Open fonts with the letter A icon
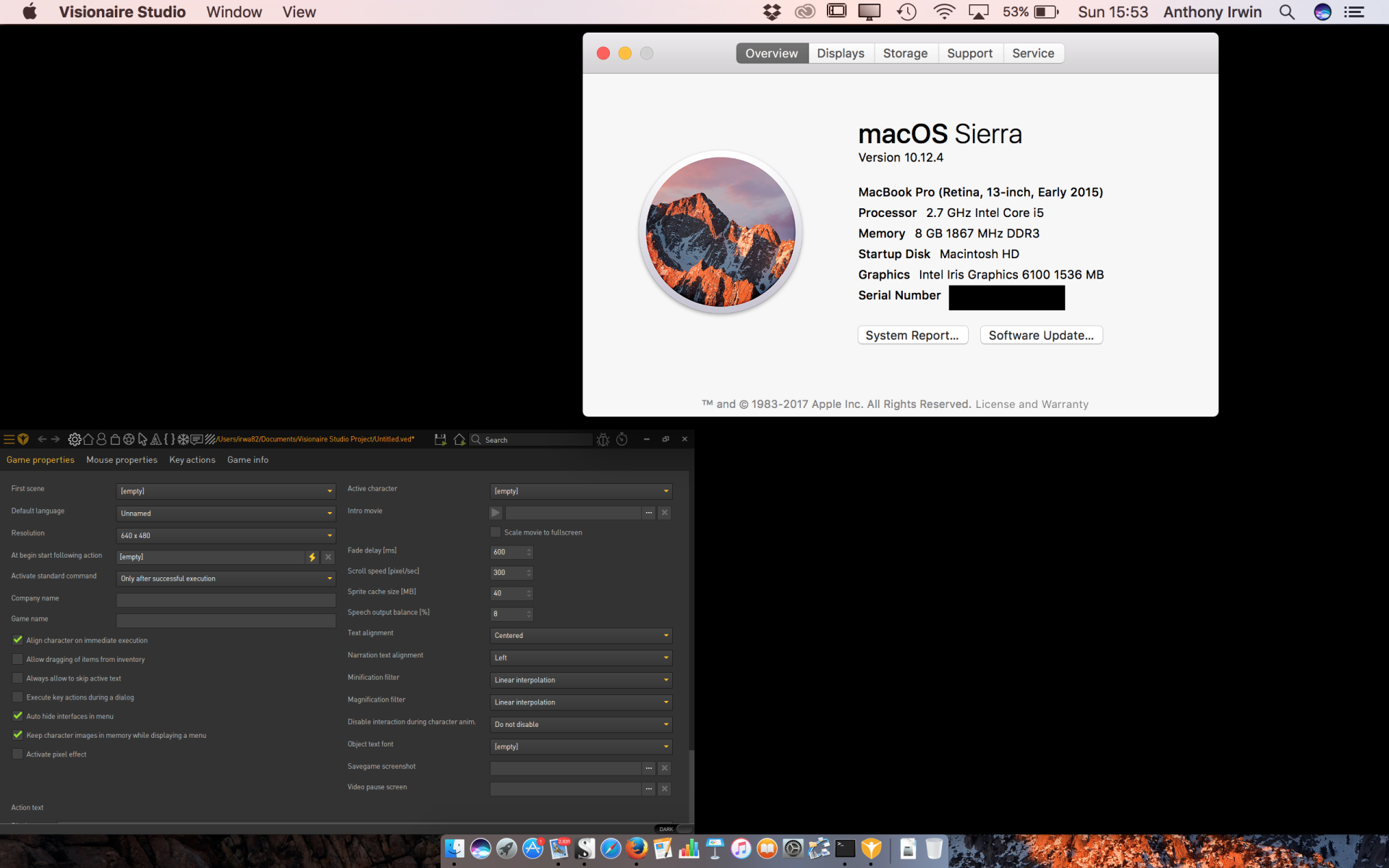 click(x=156, y=439)
